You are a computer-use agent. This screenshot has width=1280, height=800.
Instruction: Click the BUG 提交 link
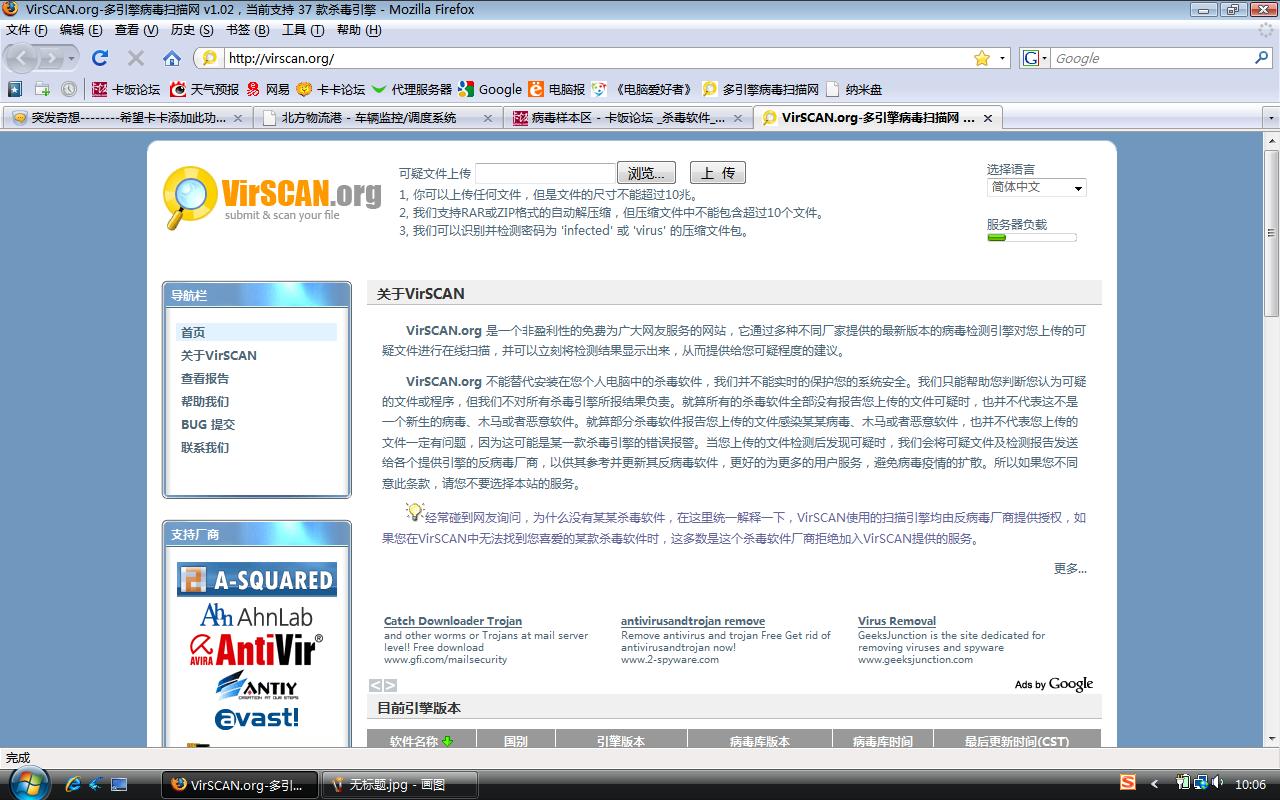[208, 424]
